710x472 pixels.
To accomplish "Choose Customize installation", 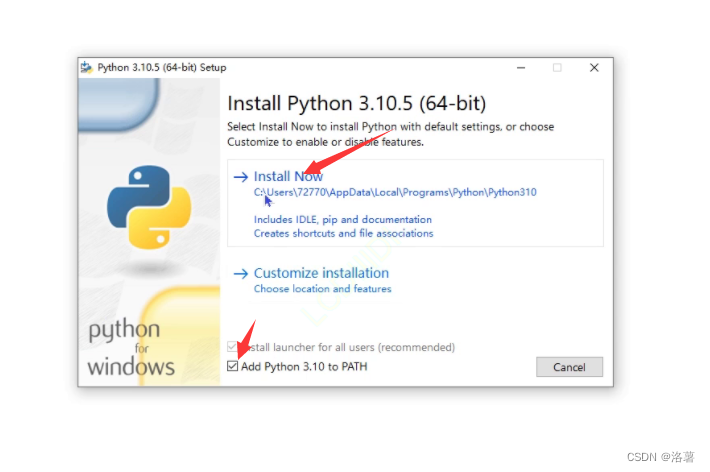I will [x=321, y=273].
